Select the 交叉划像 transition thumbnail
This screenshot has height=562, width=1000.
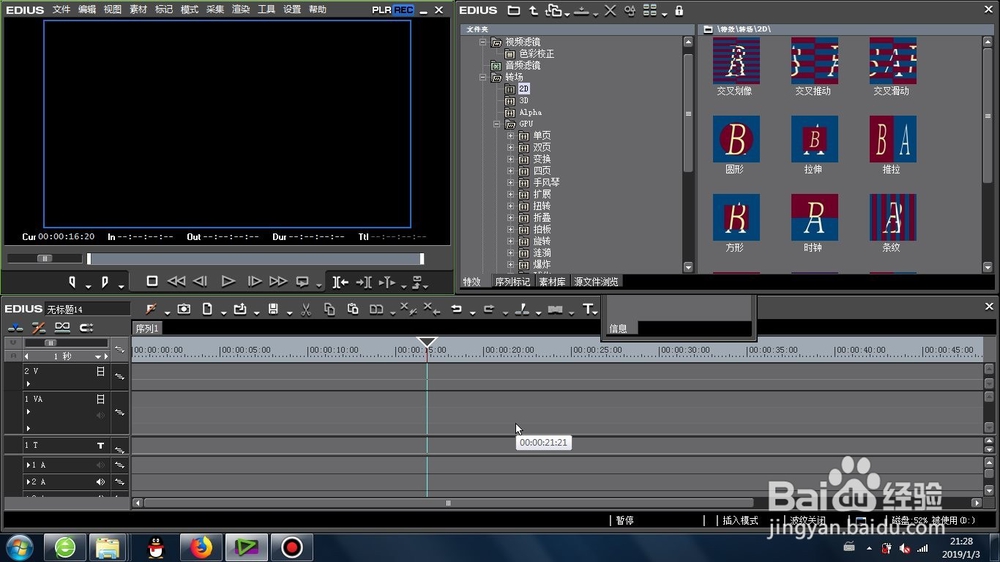[x=736, y=61]
